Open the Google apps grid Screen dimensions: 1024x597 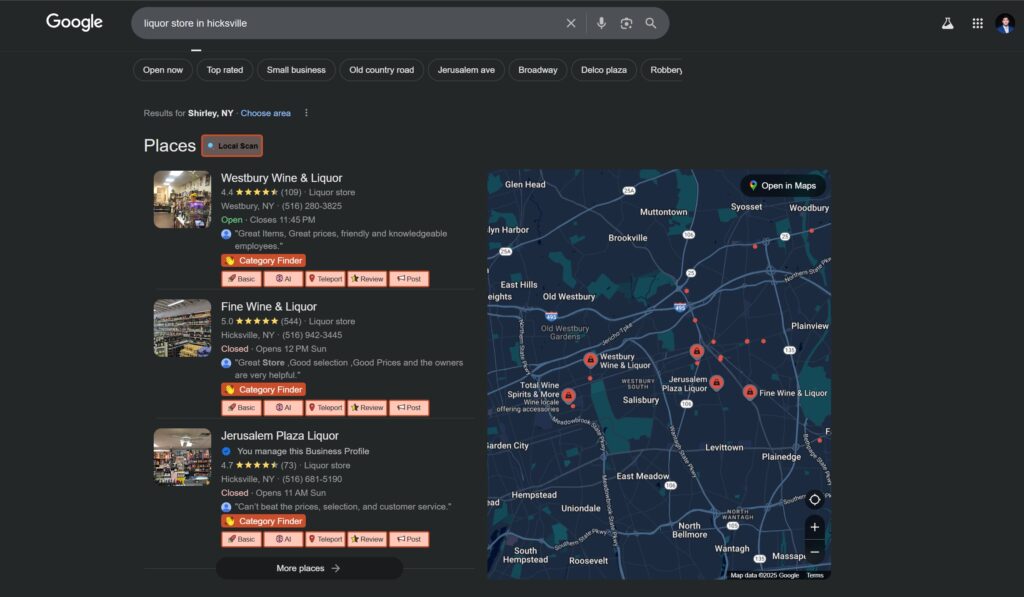pos(977,23)
